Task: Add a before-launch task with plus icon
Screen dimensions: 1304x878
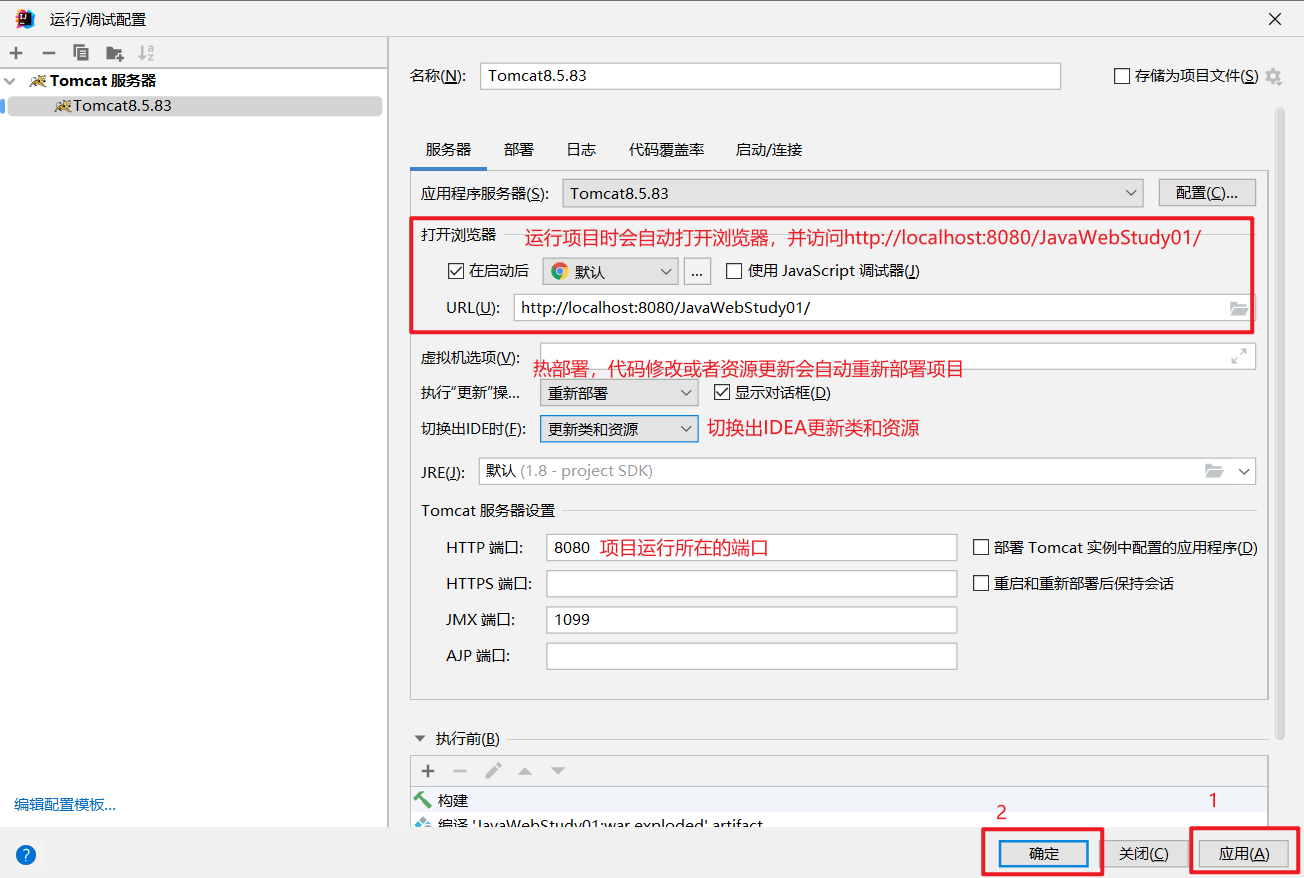Action: (x=428, y=771)
